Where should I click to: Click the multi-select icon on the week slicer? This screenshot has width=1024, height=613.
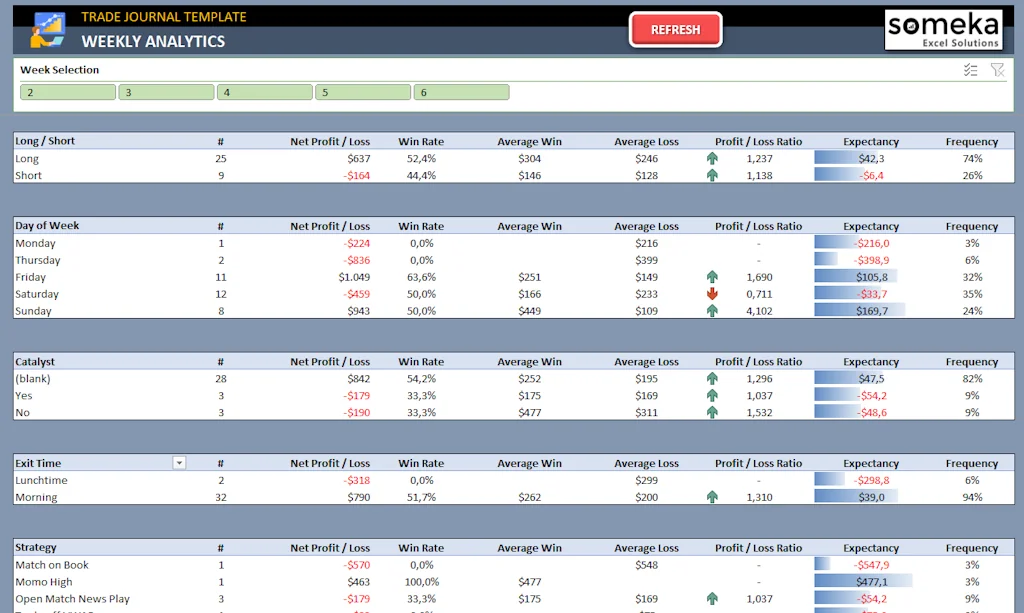(x=969, y=69)
